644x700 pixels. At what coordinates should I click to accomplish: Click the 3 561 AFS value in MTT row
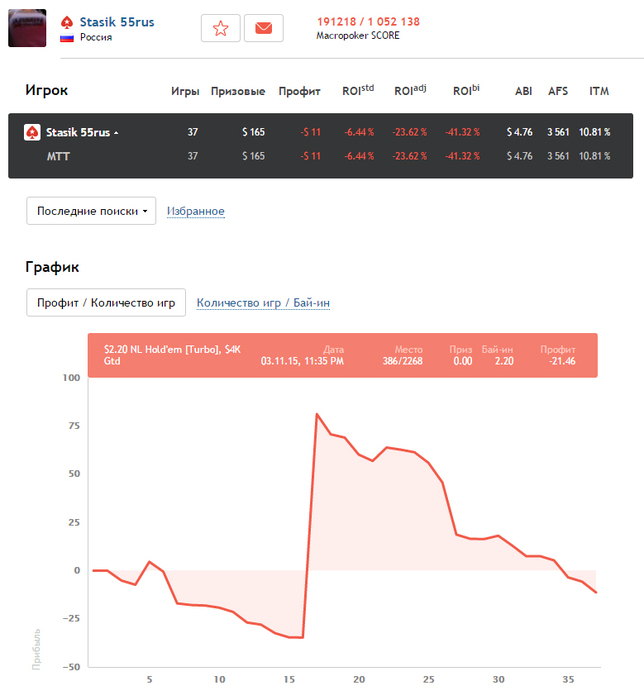[x=558, y=156]
